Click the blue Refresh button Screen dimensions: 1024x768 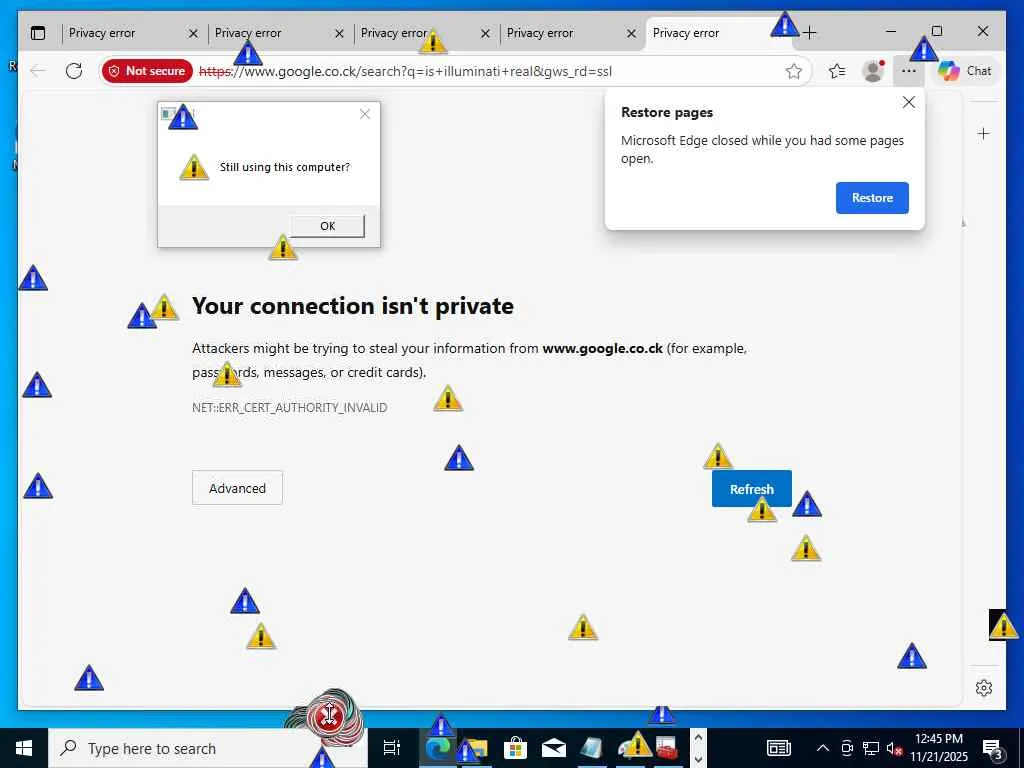pyautogui.click(x=752, y=488)
